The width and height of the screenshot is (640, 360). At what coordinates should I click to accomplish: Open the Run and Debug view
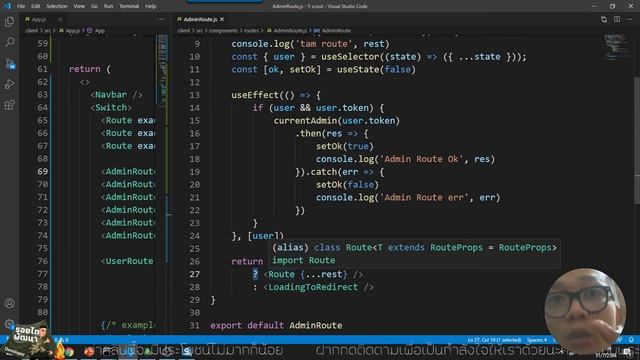pos(9,84)
